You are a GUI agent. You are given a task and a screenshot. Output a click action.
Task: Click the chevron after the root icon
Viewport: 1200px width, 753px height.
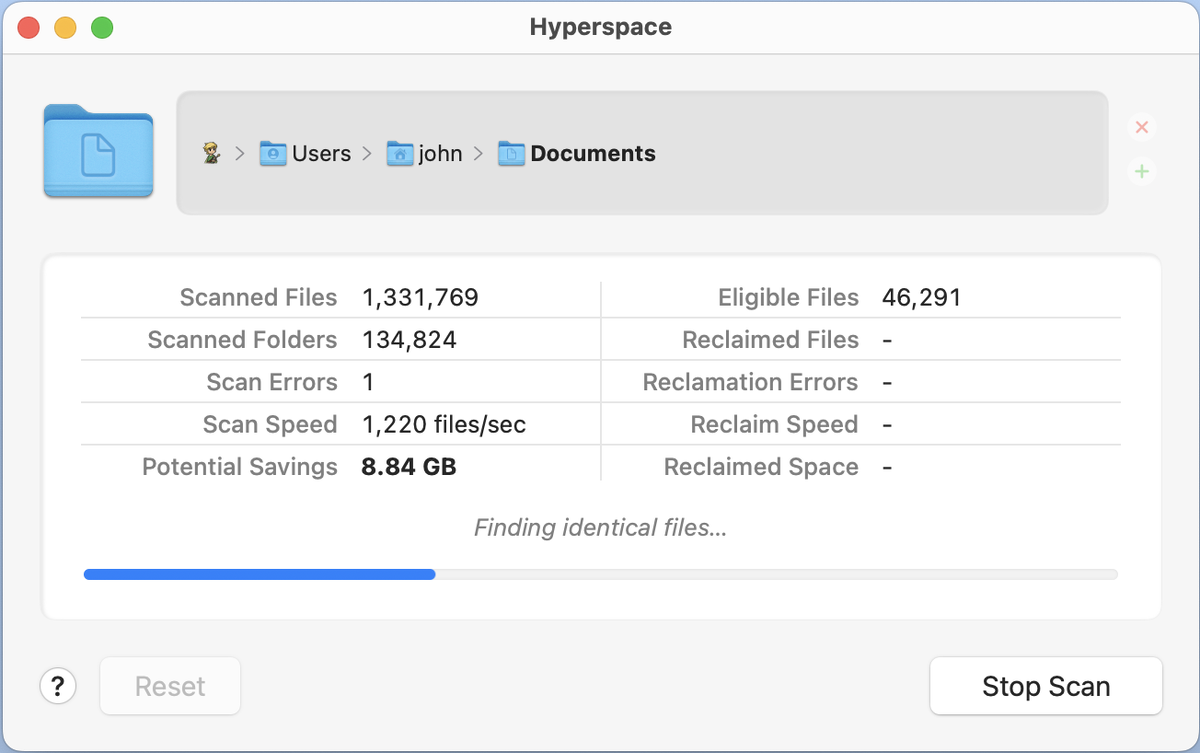(x=239, y=153)
